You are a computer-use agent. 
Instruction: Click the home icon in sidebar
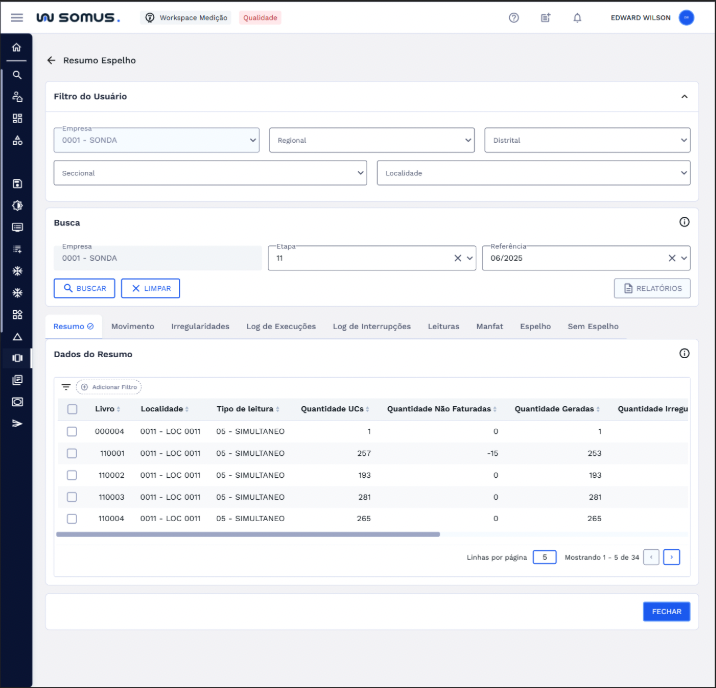[x=16, y=47]
